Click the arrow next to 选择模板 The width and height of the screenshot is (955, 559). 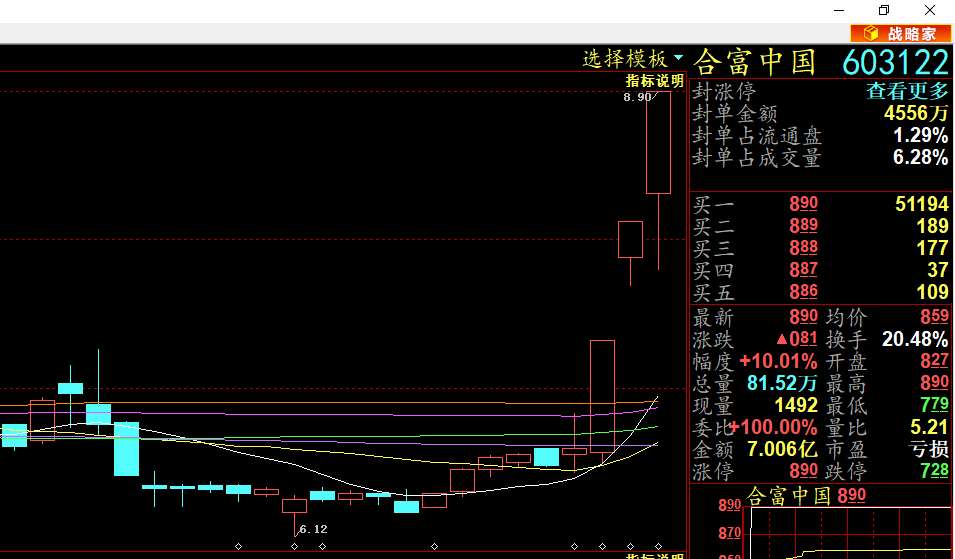pos(678,58)
